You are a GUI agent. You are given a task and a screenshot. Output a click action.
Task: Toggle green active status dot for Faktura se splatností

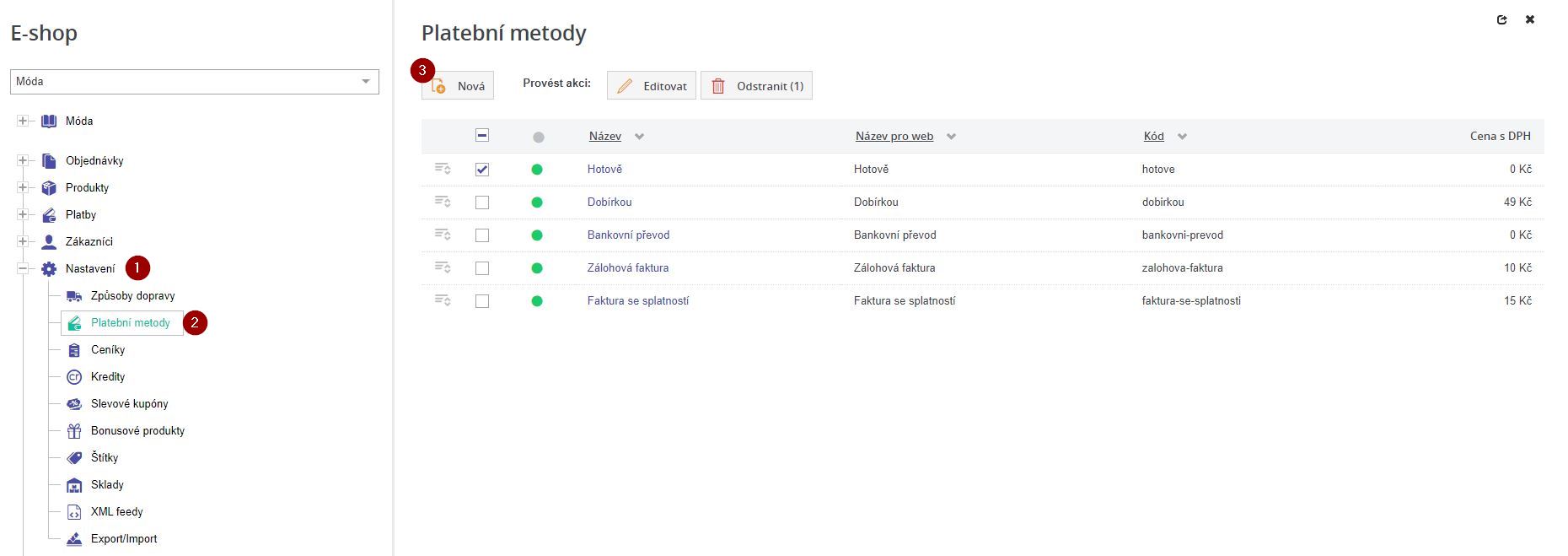pyautogui.click(x=537, y=301)
